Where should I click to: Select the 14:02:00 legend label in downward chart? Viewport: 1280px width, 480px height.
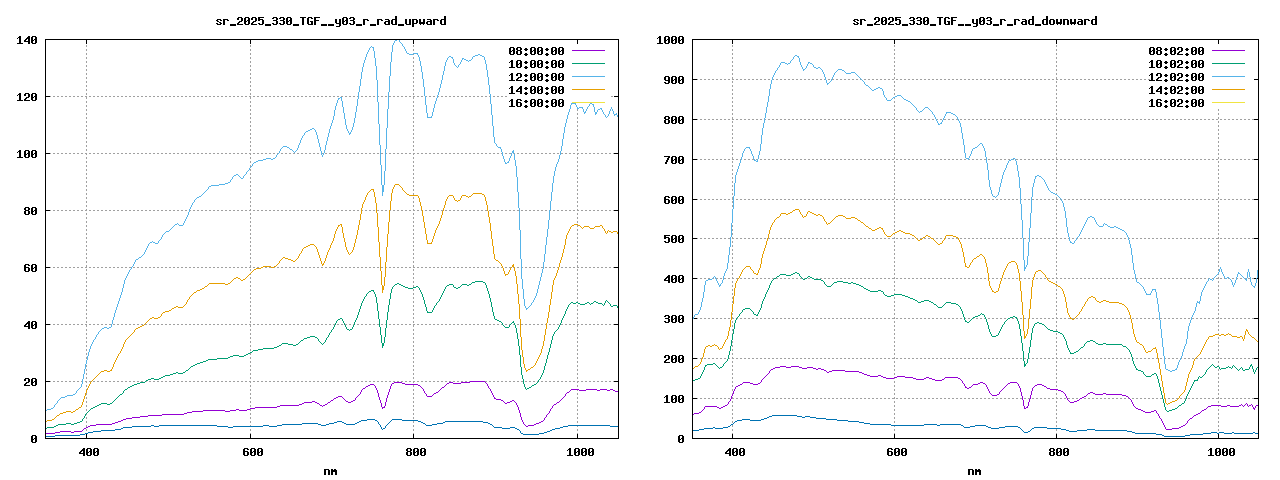pyautogui.click(x=1176, y=90)
